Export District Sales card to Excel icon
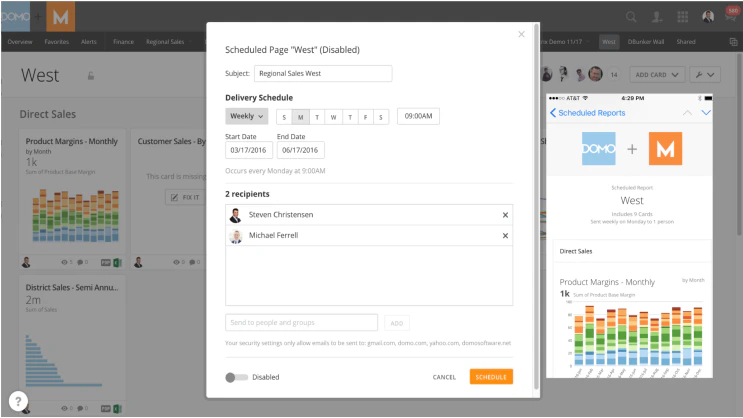The height and width of the screenshot is (418, 743). [x=118, y=409]
